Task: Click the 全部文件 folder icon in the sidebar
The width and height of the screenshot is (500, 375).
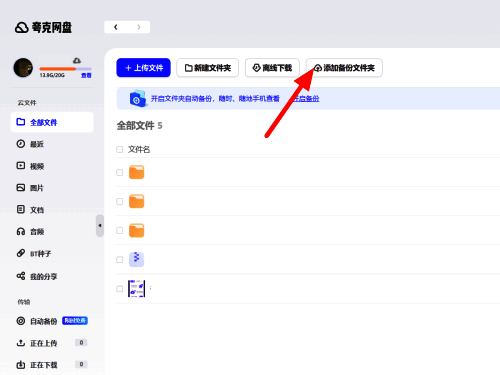Action: click(21, 122)
